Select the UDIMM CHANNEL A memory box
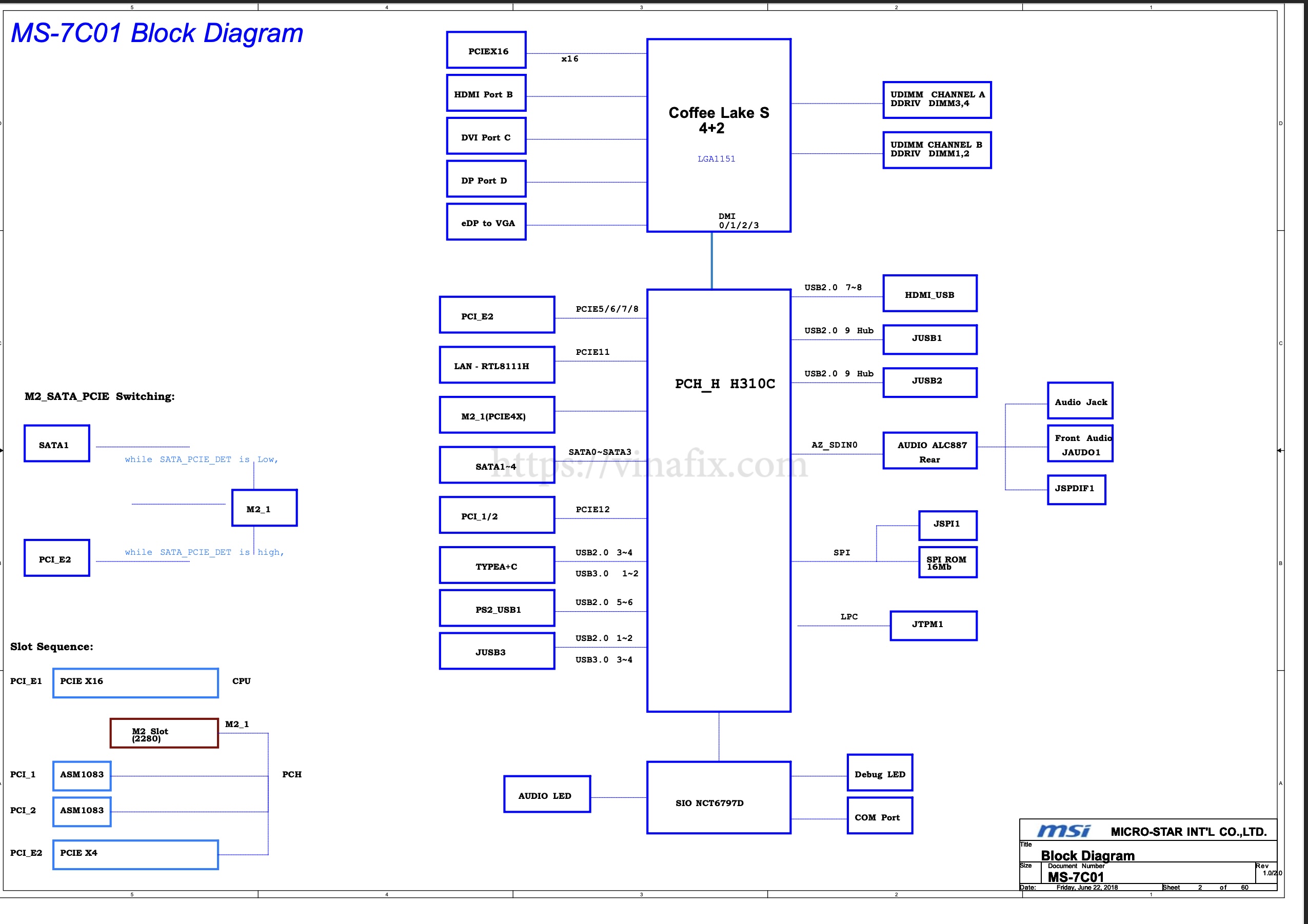Screen dimensions: 1308x924 937,99
